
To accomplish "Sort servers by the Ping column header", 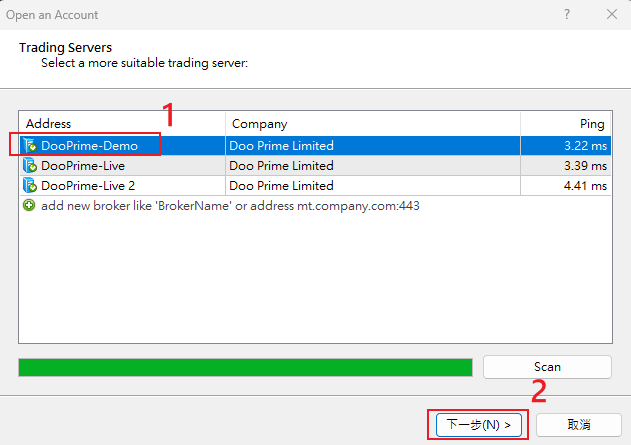I will pyautogui.click(x=565, y=124).
